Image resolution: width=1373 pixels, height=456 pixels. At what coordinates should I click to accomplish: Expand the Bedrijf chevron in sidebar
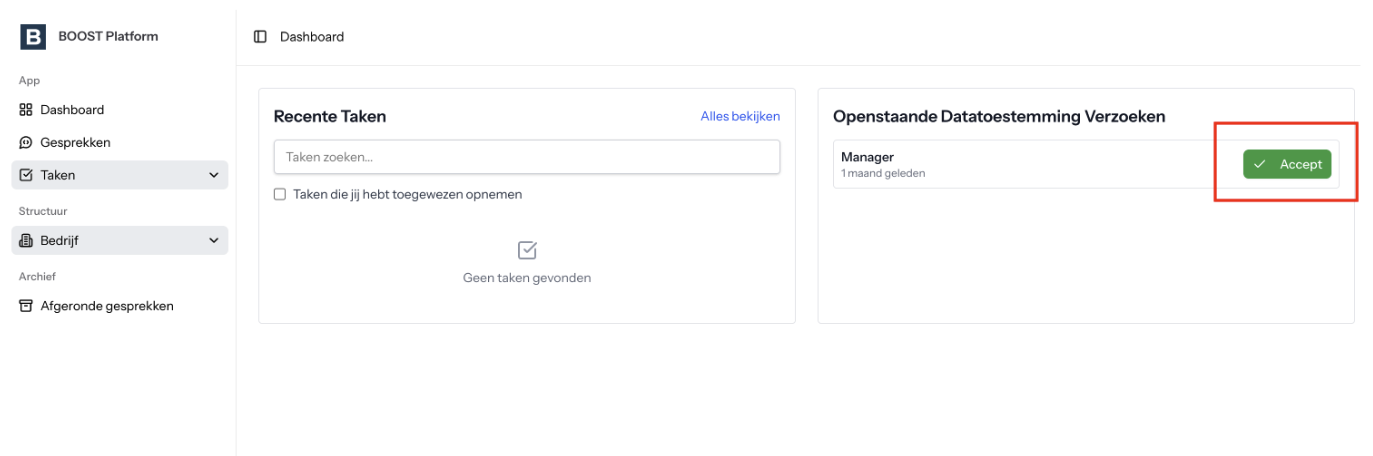coord(213,241)
